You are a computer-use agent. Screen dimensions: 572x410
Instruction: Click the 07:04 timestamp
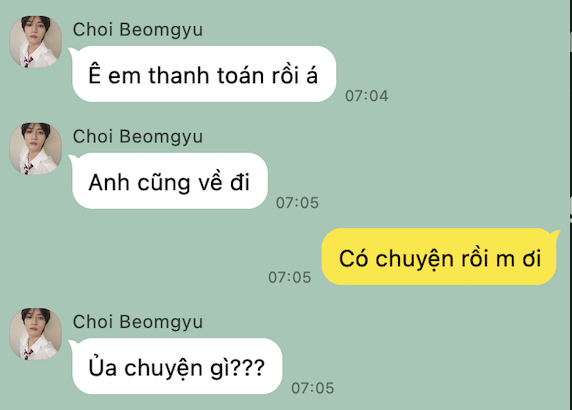pyautogui.click(x=367, y=96)
